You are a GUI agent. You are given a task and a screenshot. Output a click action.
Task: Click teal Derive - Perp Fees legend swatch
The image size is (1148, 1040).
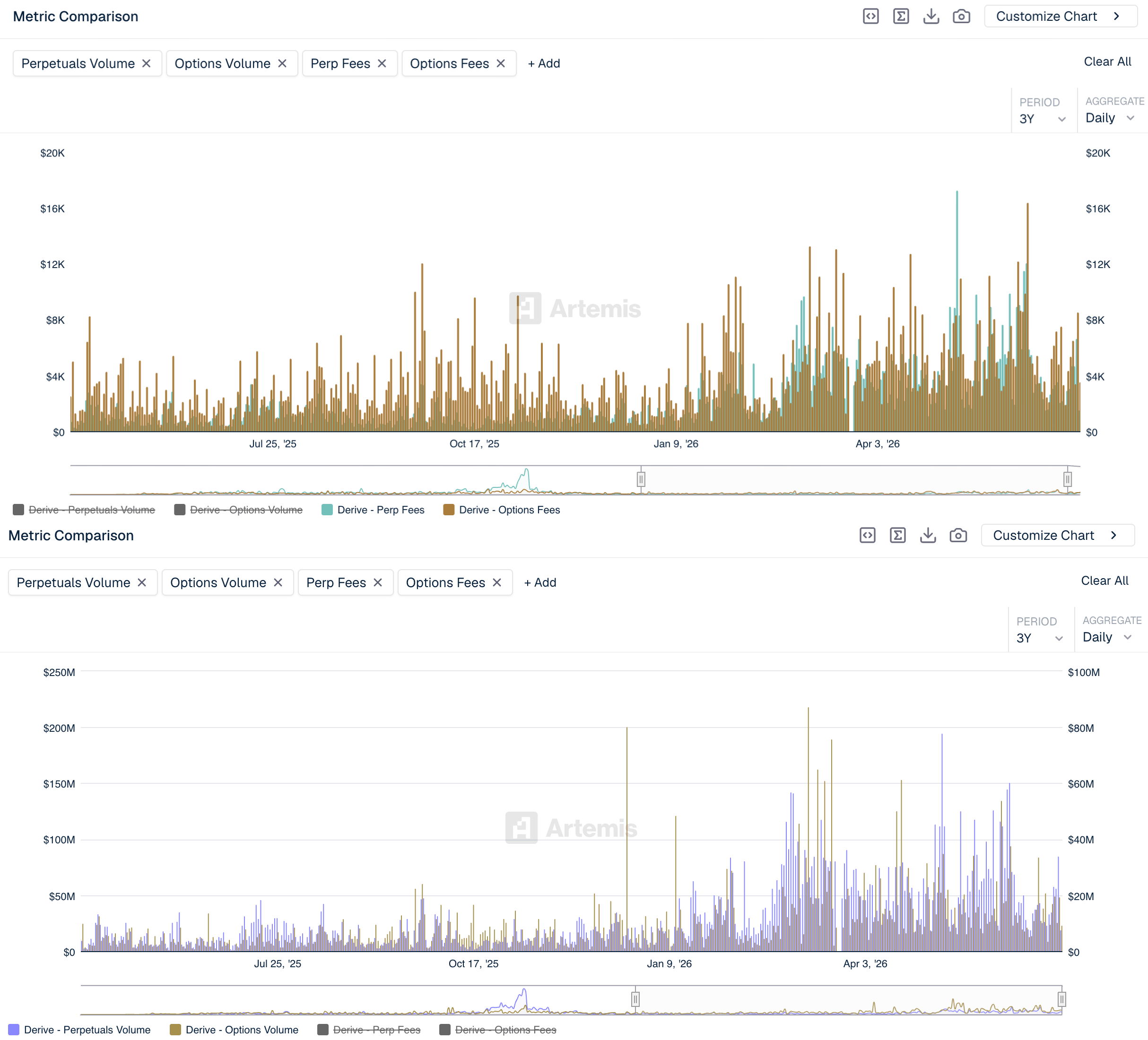pyautogui.click(x=327, y=510)
